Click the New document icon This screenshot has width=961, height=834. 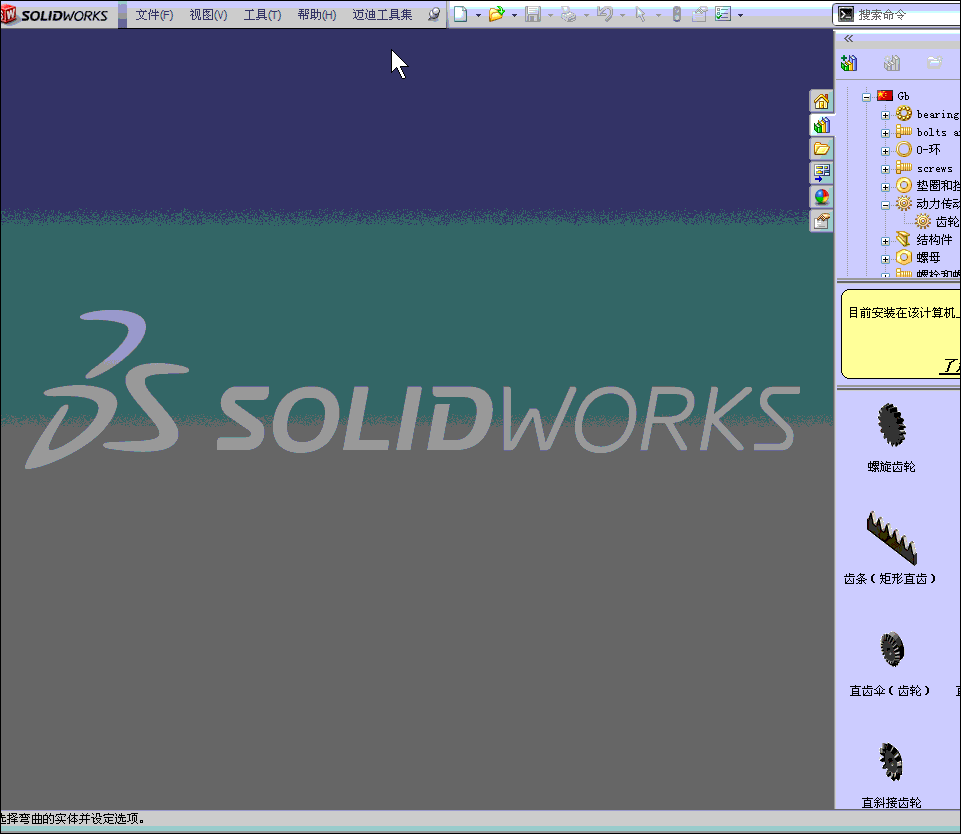pos(460,14)
